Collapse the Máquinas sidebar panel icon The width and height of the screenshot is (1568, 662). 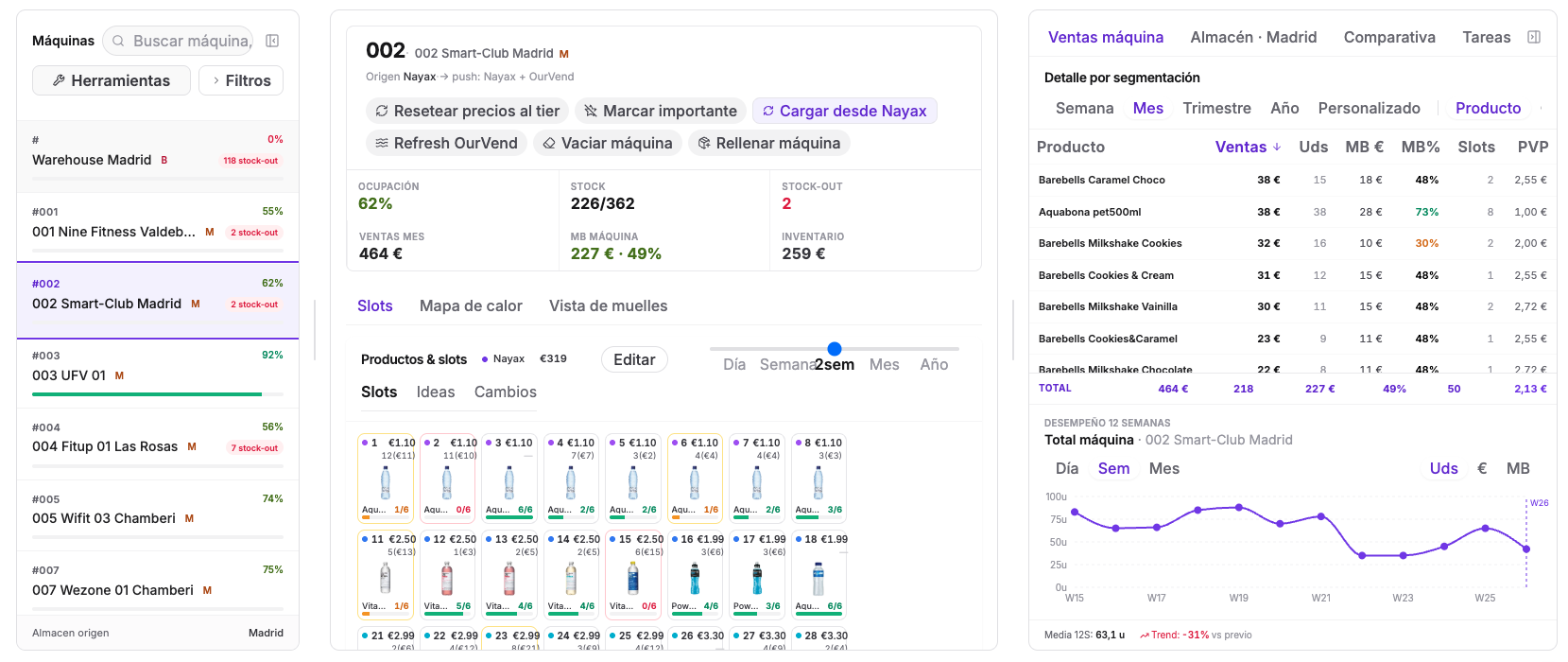click(x=272, y=41)
